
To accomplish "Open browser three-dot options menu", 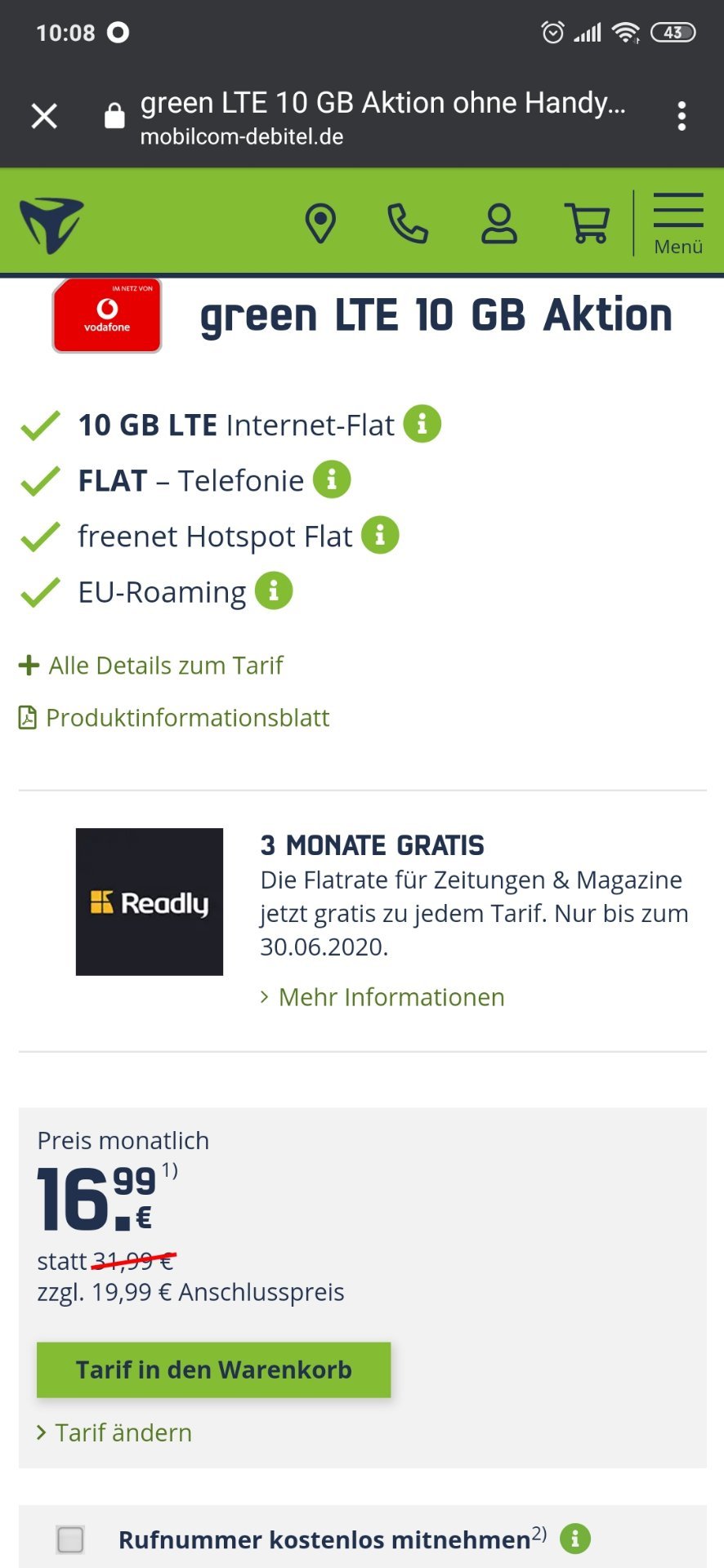I will (682, 116).
